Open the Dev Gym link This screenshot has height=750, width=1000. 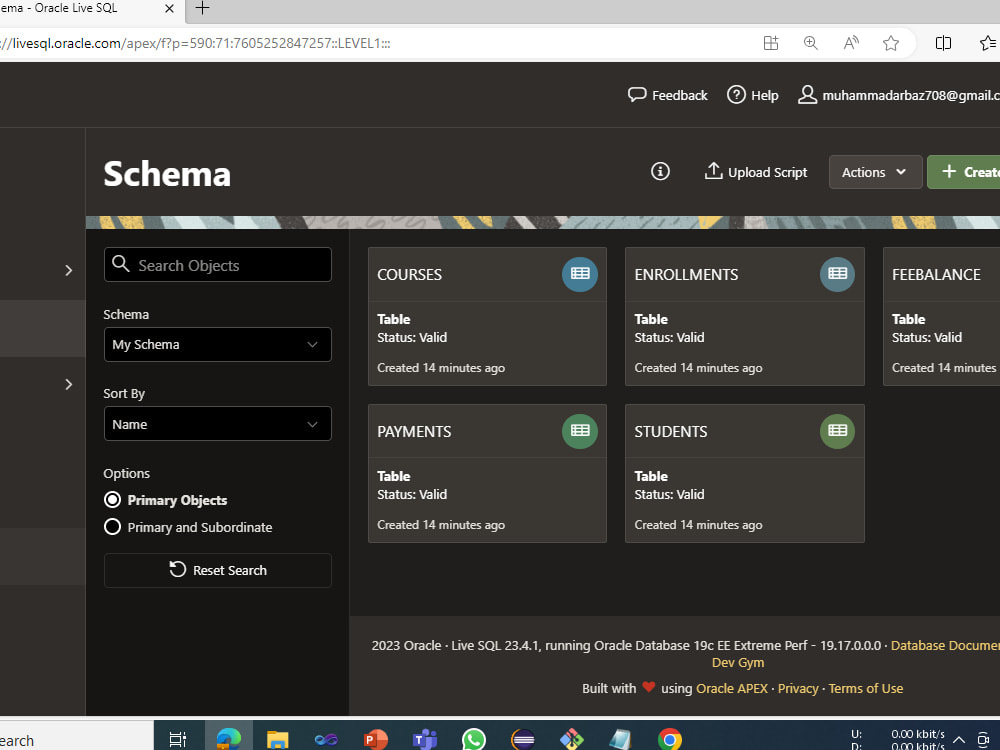click(x=738, y=663)
